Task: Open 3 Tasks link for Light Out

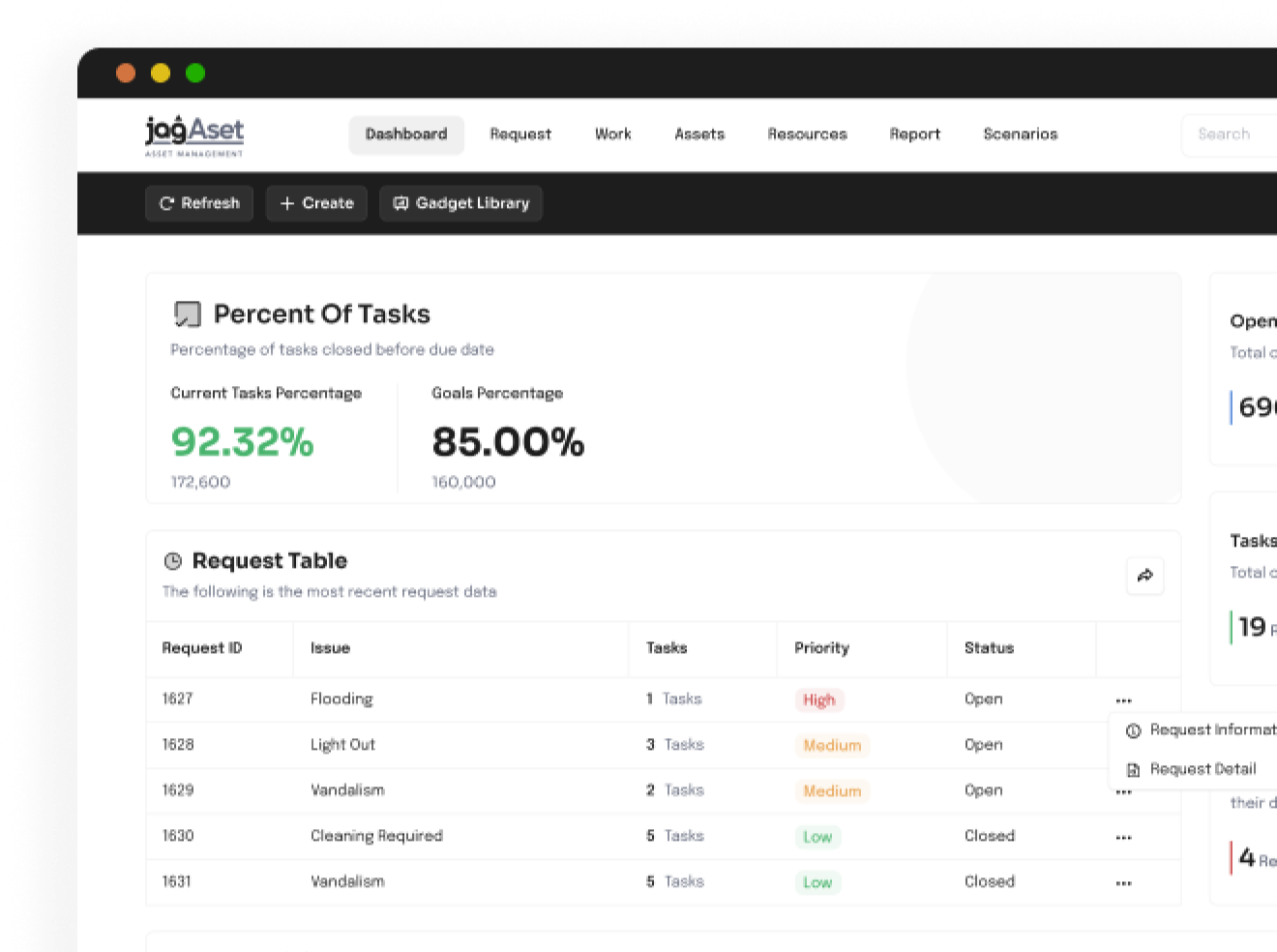Action: [x=675, y=744]
